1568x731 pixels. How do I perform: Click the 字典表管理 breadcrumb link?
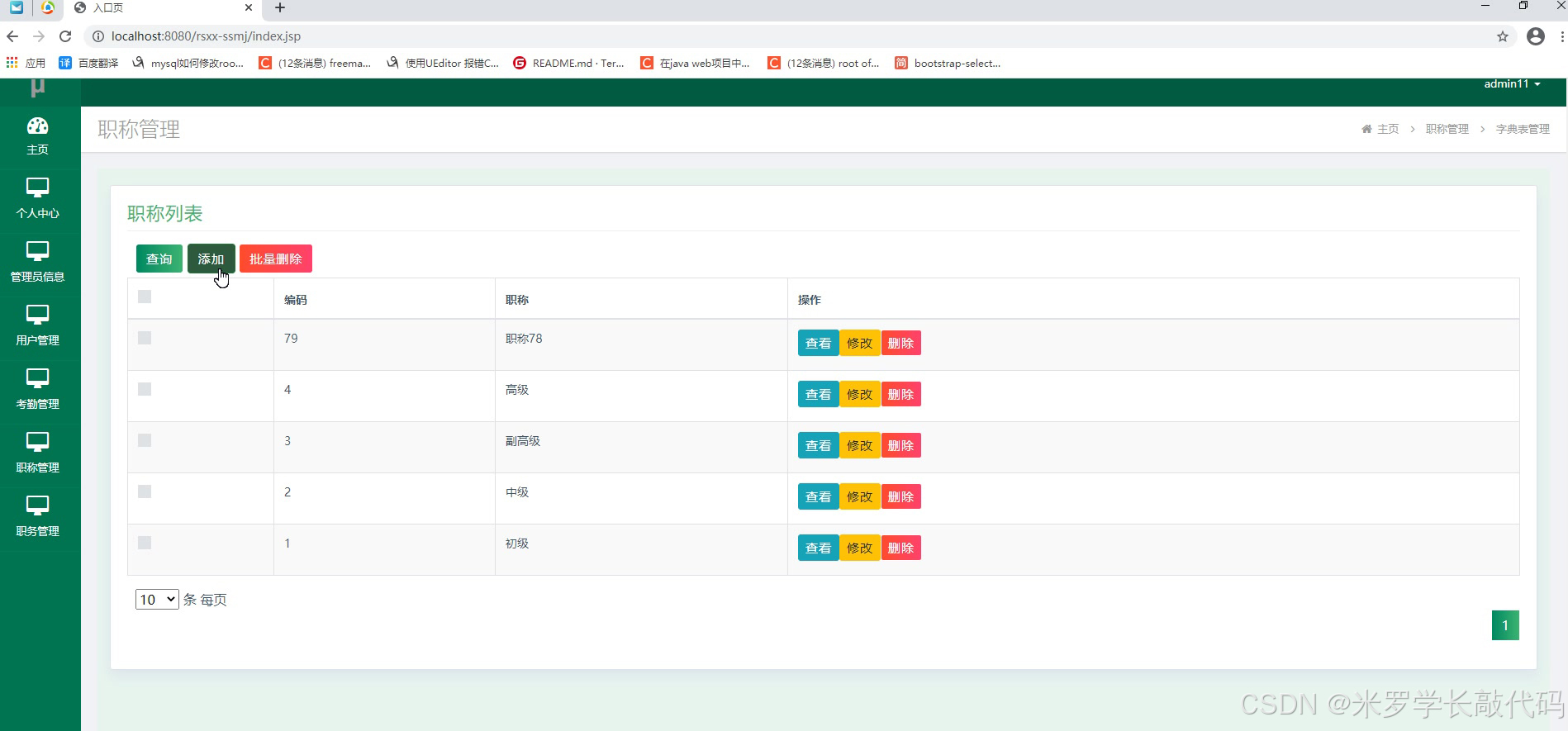click(x=1523, y=129)
